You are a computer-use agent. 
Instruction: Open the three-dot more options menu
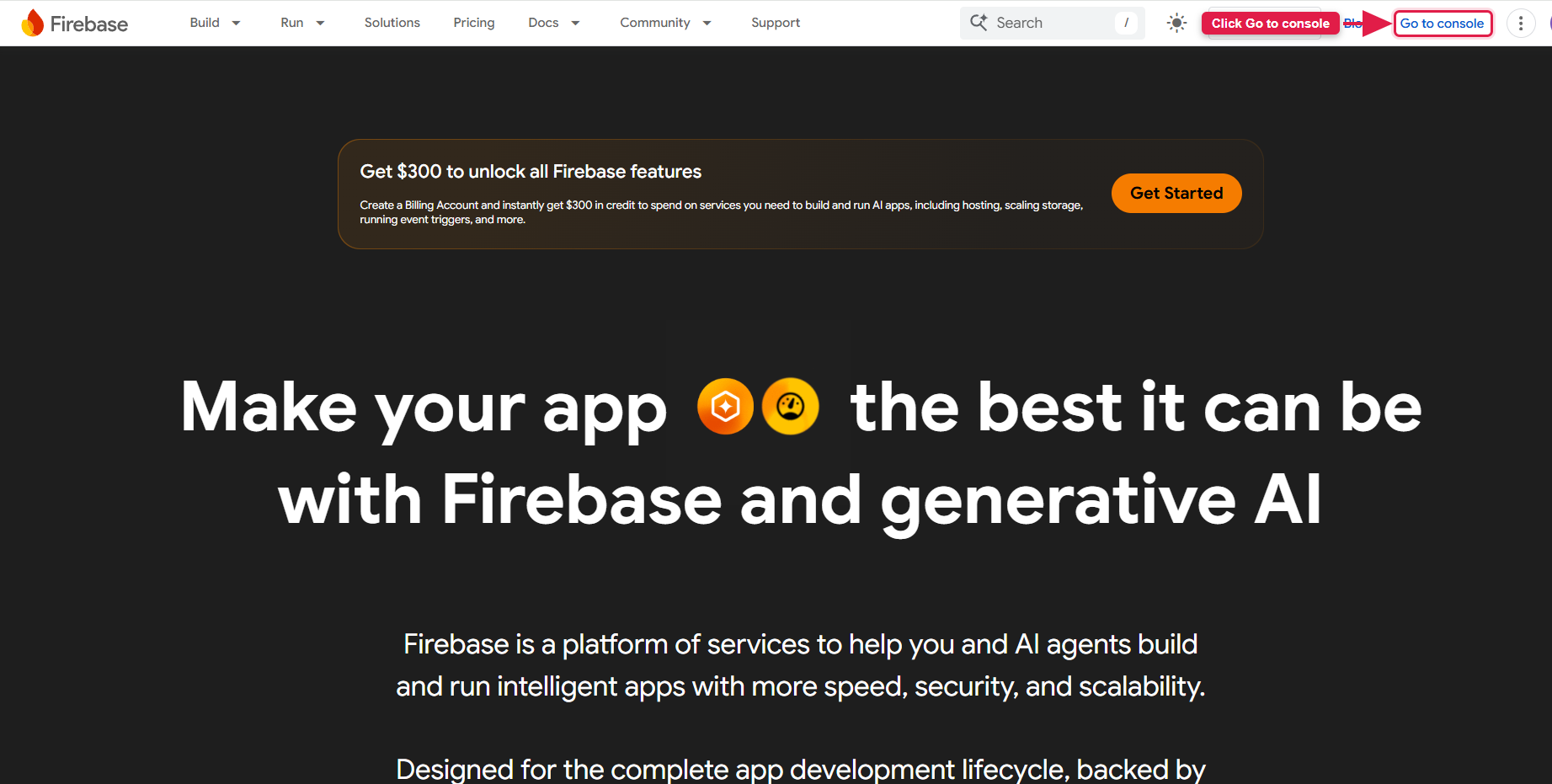coord(1521,24)
